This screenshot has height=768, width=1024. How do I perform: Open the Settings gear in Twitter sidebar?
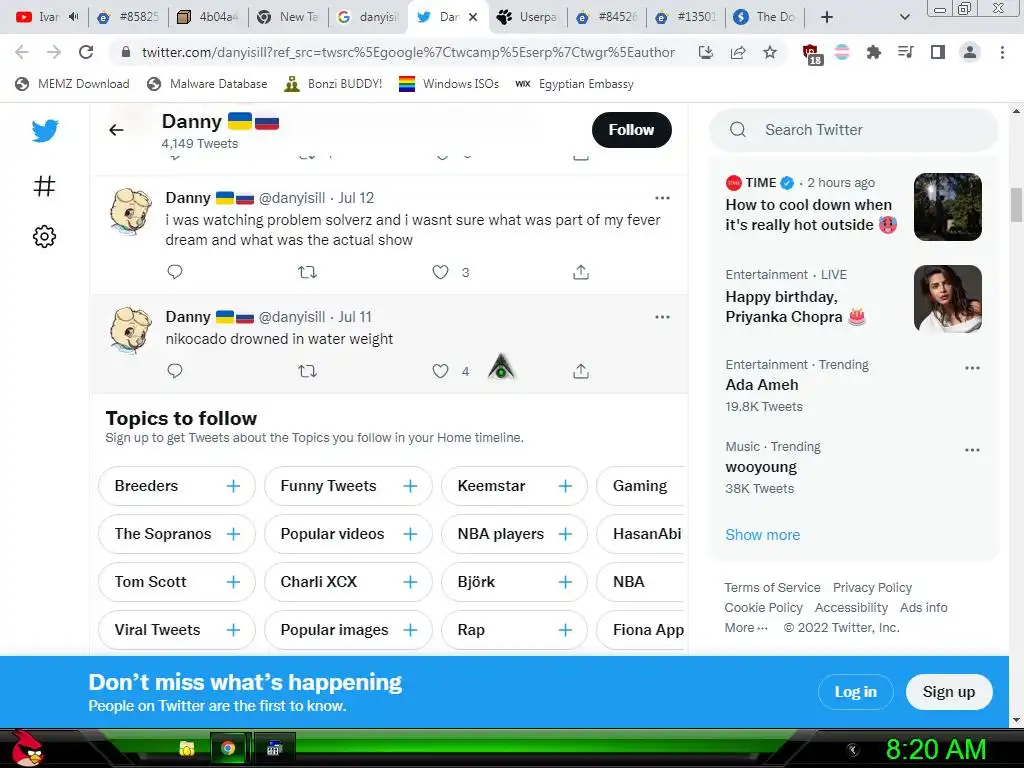pos(44,236)
